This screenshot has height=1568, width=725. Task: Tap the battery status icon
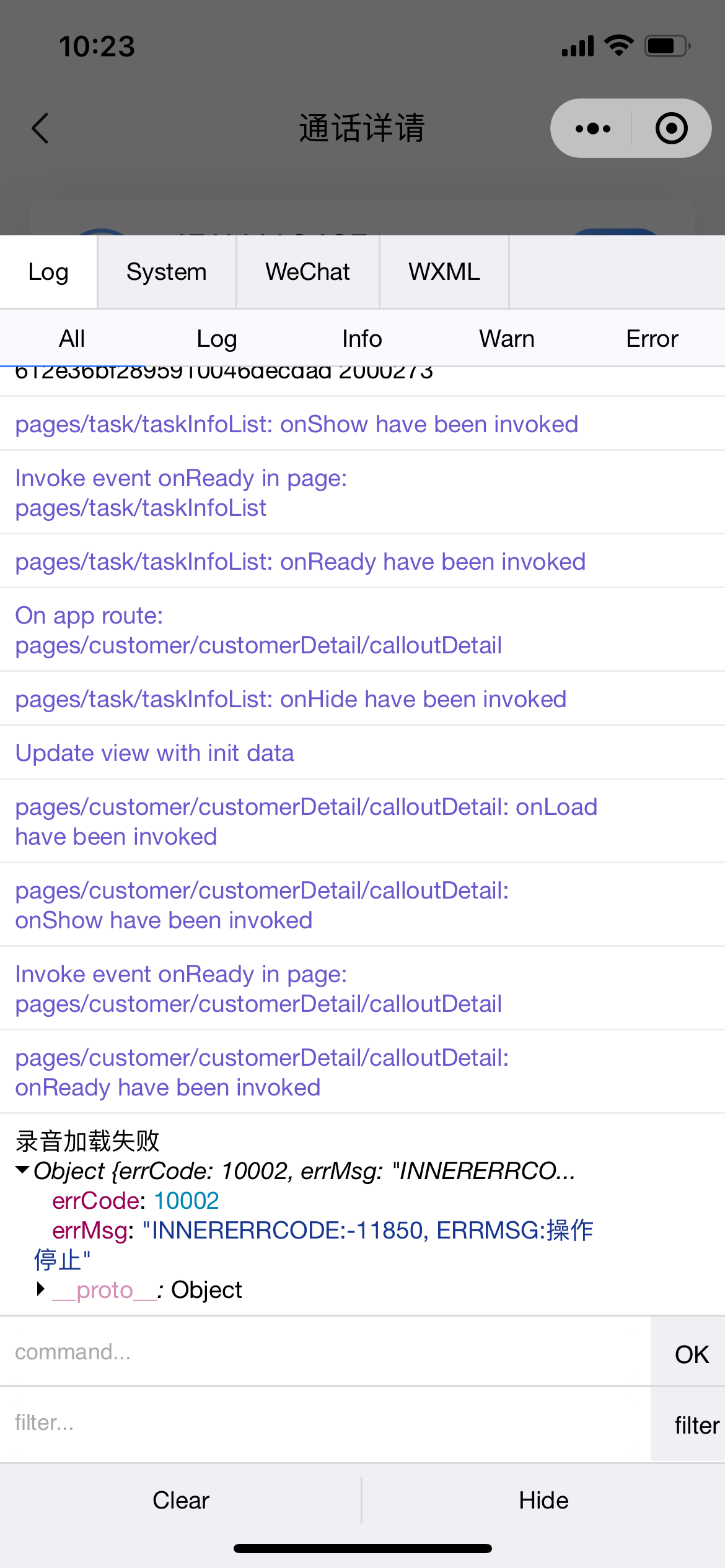click(667, 46)
